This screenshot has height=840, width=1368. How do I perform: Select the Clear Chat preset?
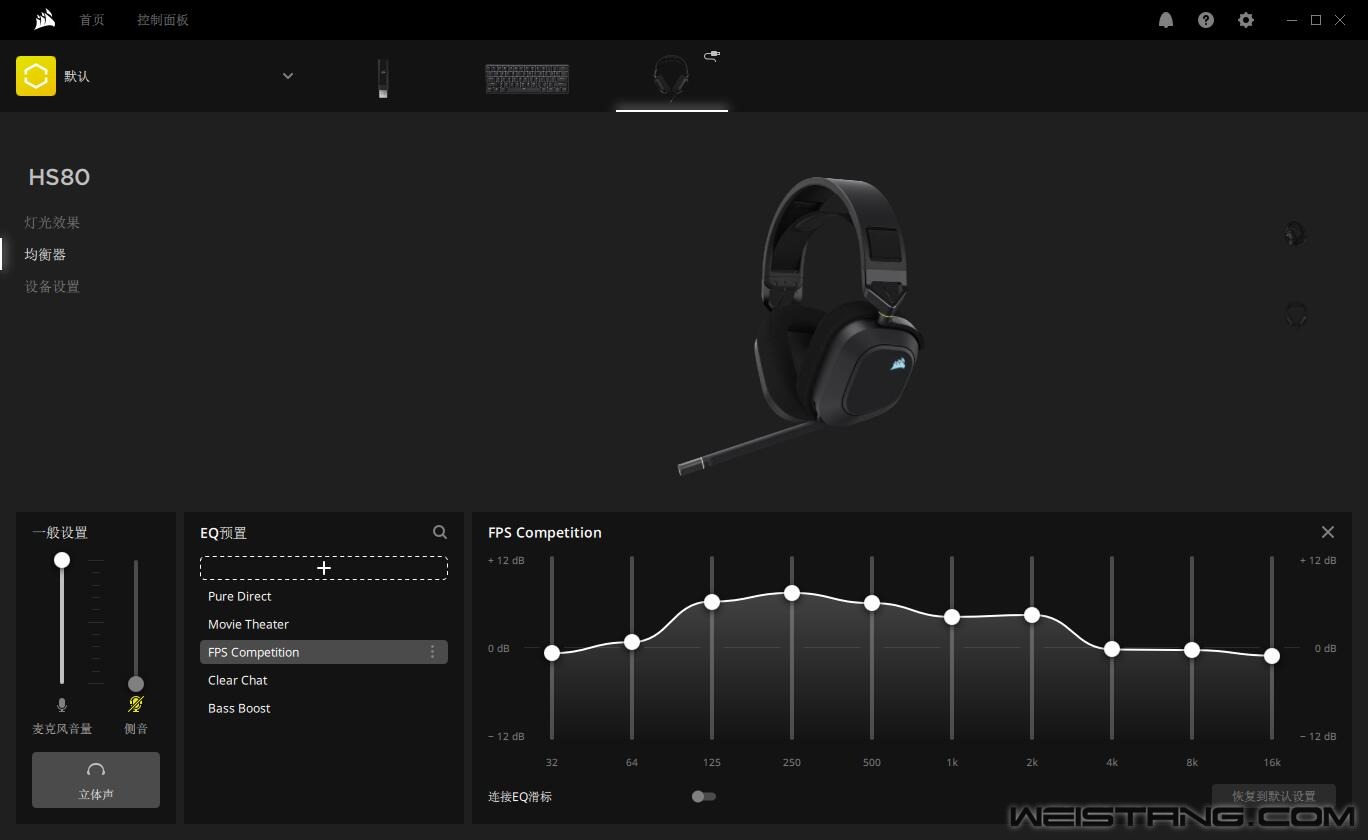point(324,680)
